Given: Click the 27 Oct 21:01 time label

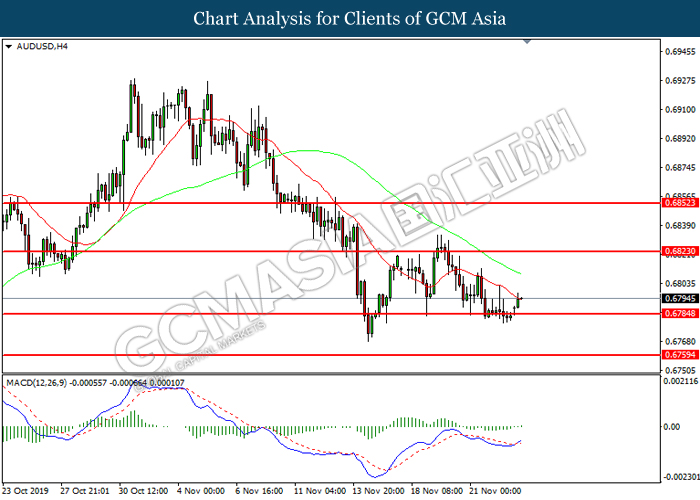Looking at the screenshot, I should (x=85, y=491).
